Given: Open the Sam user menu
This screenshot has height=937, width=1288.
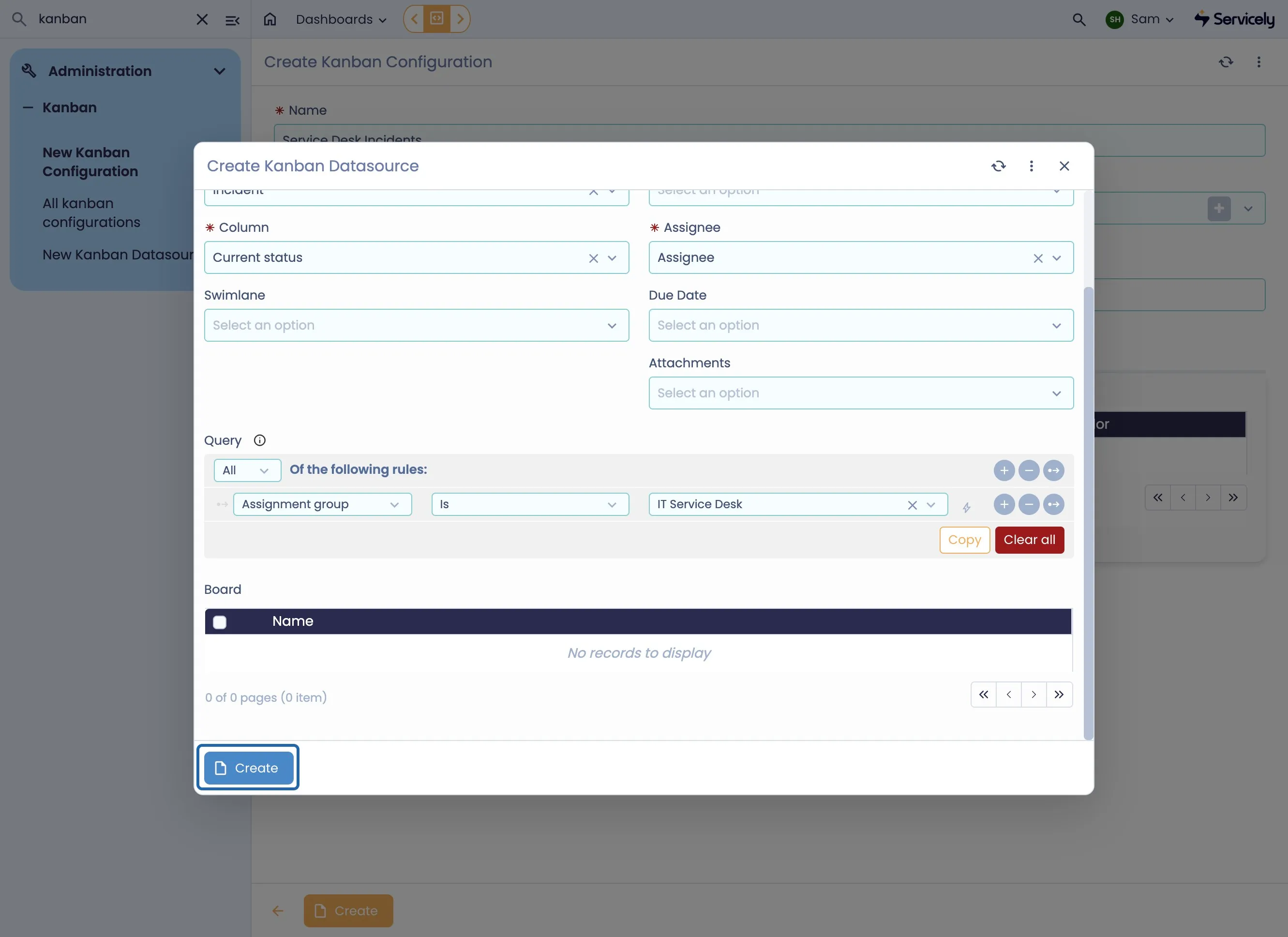Looking at the screenshot, I should (1152, 19).
